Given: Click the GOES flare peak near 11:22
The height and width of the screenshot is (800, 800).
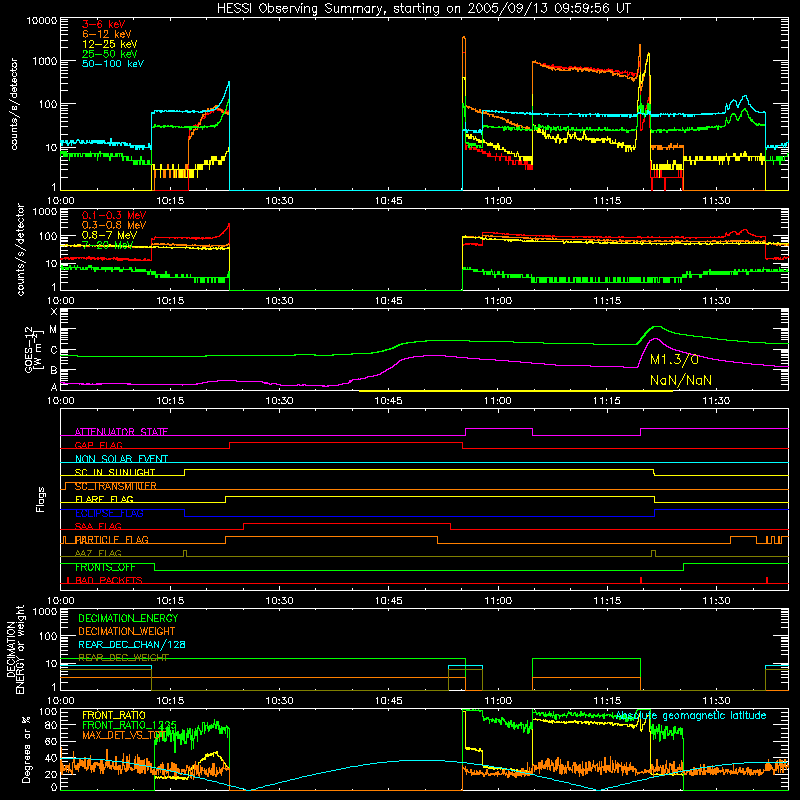Looking at the screenshot, I should pyautogui.click(x=656, y=327).
